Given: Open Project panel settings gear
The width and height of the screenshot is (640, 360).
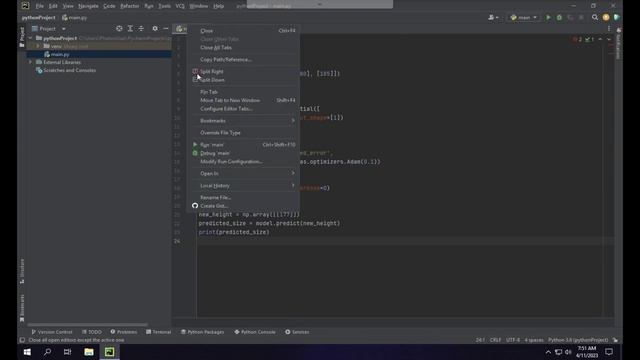Looking at the screenshot, I should click(x=155, y=29).
